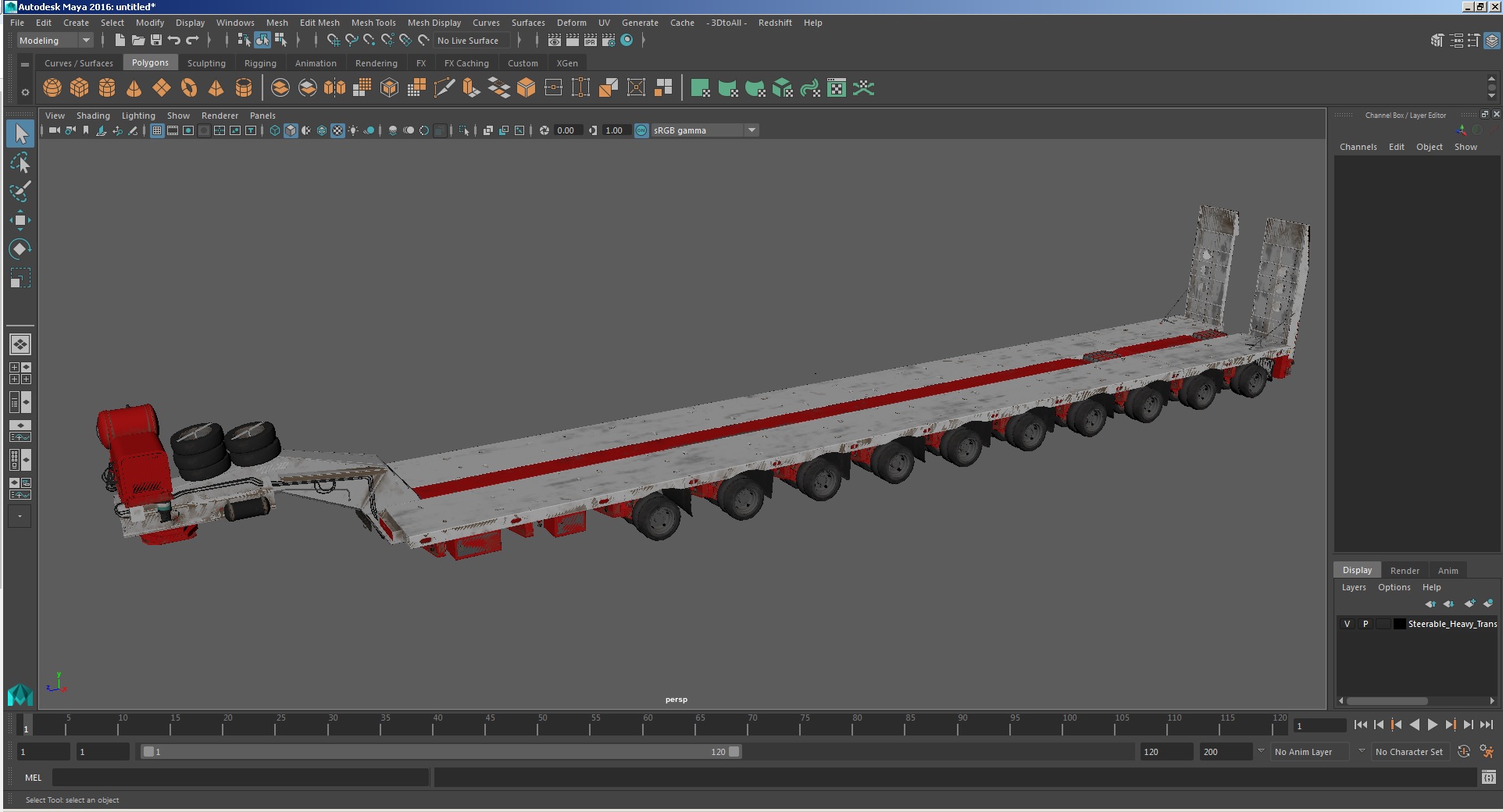Toggle textured display in viewport
1503x812 pixels.
point(337,130)
